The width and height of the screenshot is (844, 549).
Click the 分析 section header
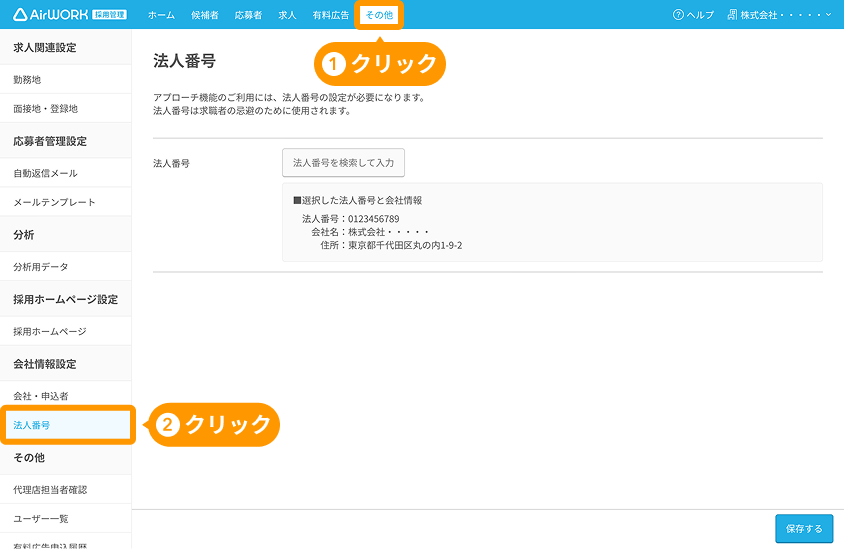pyautogui.click(x=24, y=235)
